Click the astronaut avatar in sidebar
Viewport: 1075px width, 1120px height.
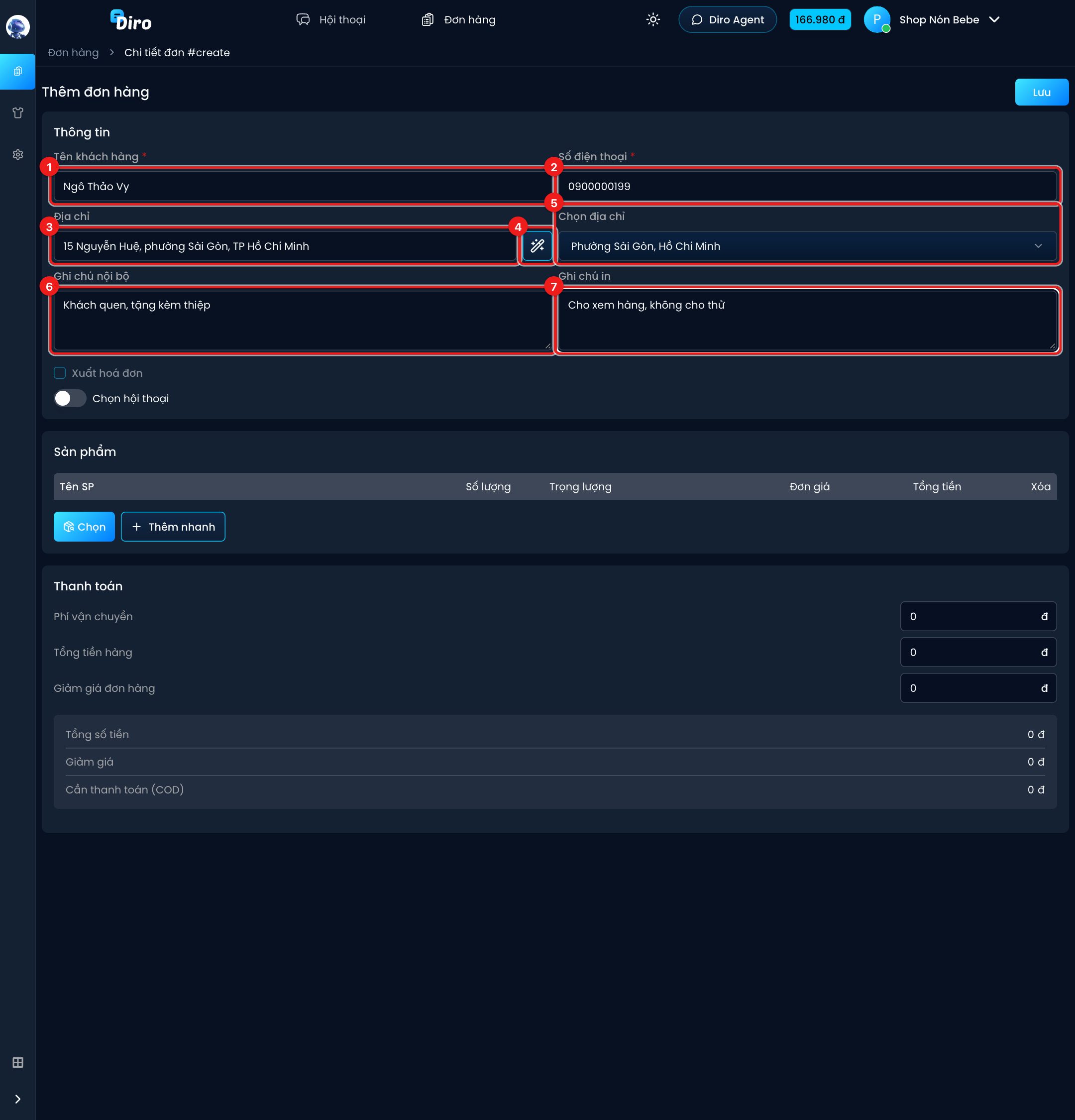(18, 27)
